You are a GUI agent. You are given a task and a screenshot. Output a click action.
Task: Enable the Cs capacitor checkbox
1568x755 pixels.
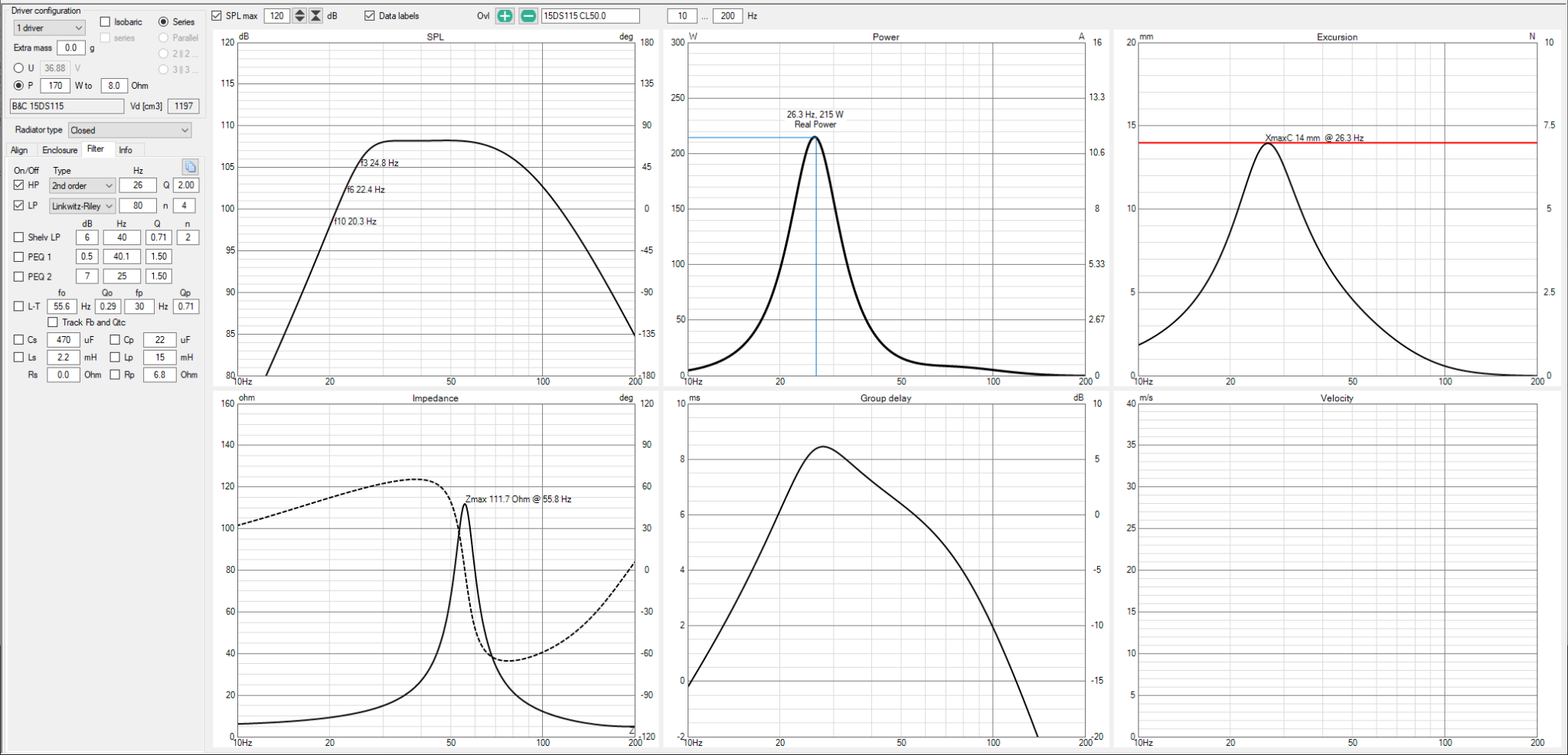tap(19, 339)
